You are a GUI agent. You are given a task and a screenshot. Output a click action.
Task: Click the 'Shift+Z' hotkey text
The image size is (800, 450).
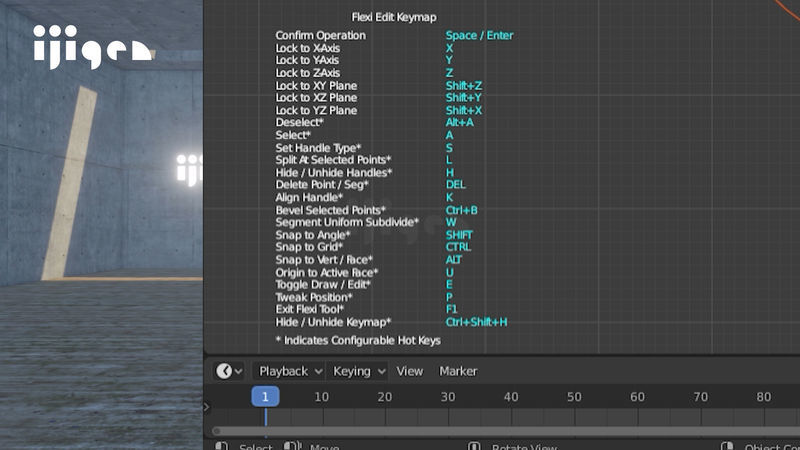463,85
